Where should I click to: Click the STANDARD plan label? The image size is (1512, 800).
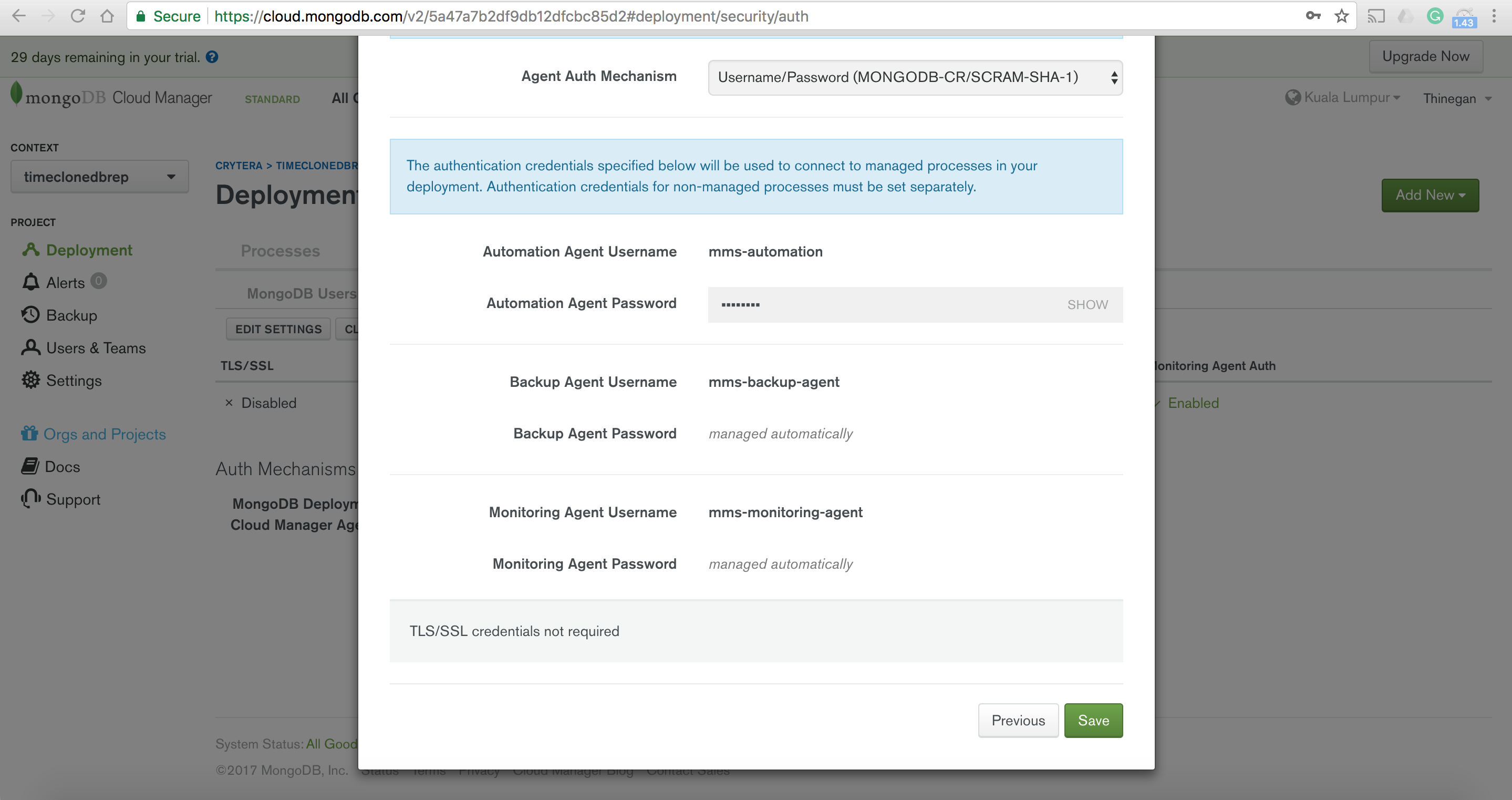(272, 99)
